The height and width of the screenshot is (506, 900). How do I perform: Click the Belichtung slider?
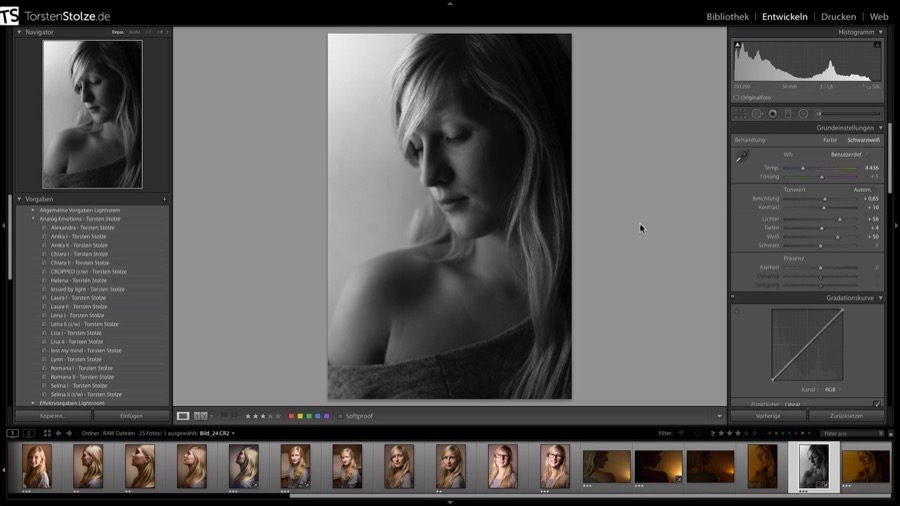tap(824, 199)
